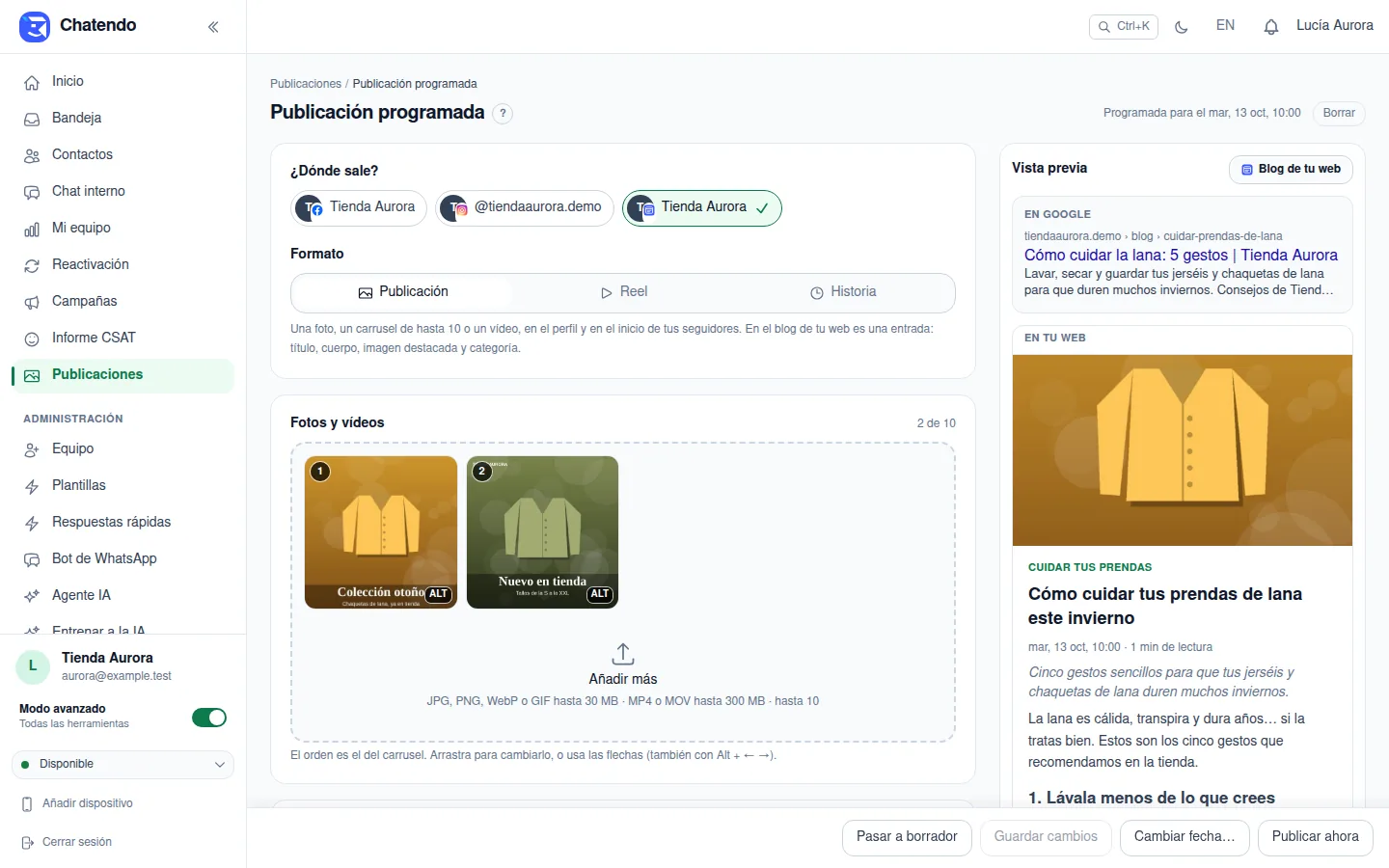Click the Chatendo logo icon

tap(35, 27)
